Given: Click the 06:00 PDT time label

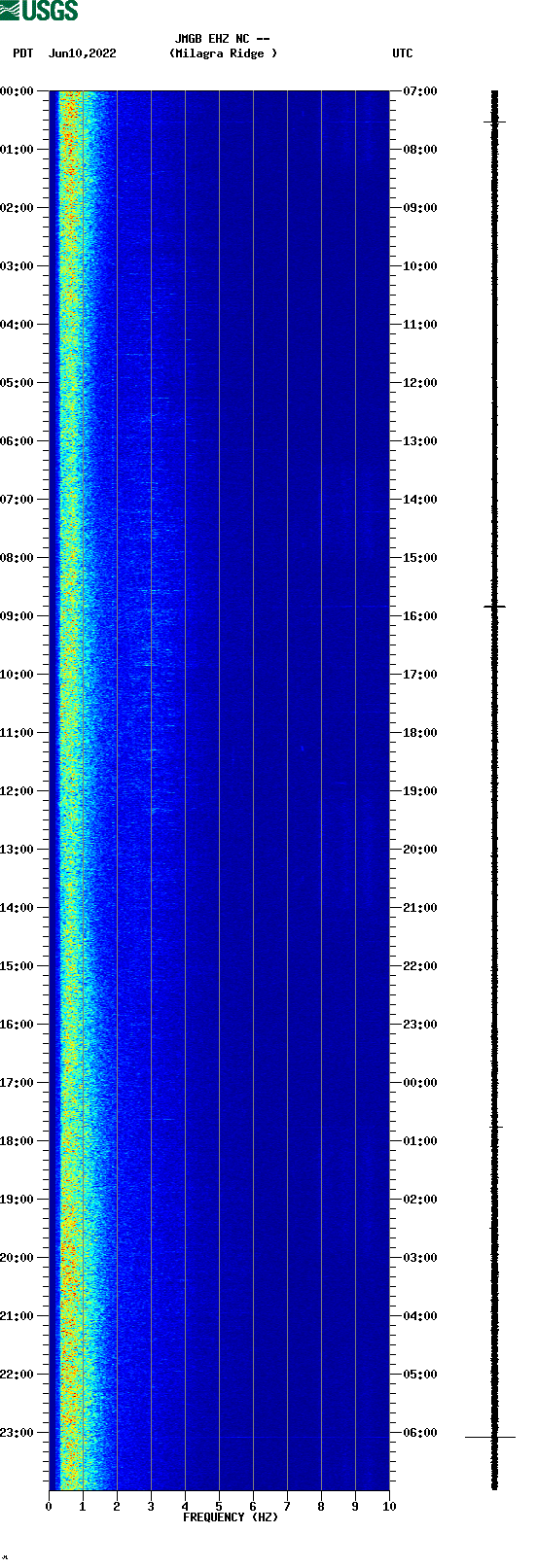Looking at the screenshot, I should pyautogui.click(x=18, y=441).
